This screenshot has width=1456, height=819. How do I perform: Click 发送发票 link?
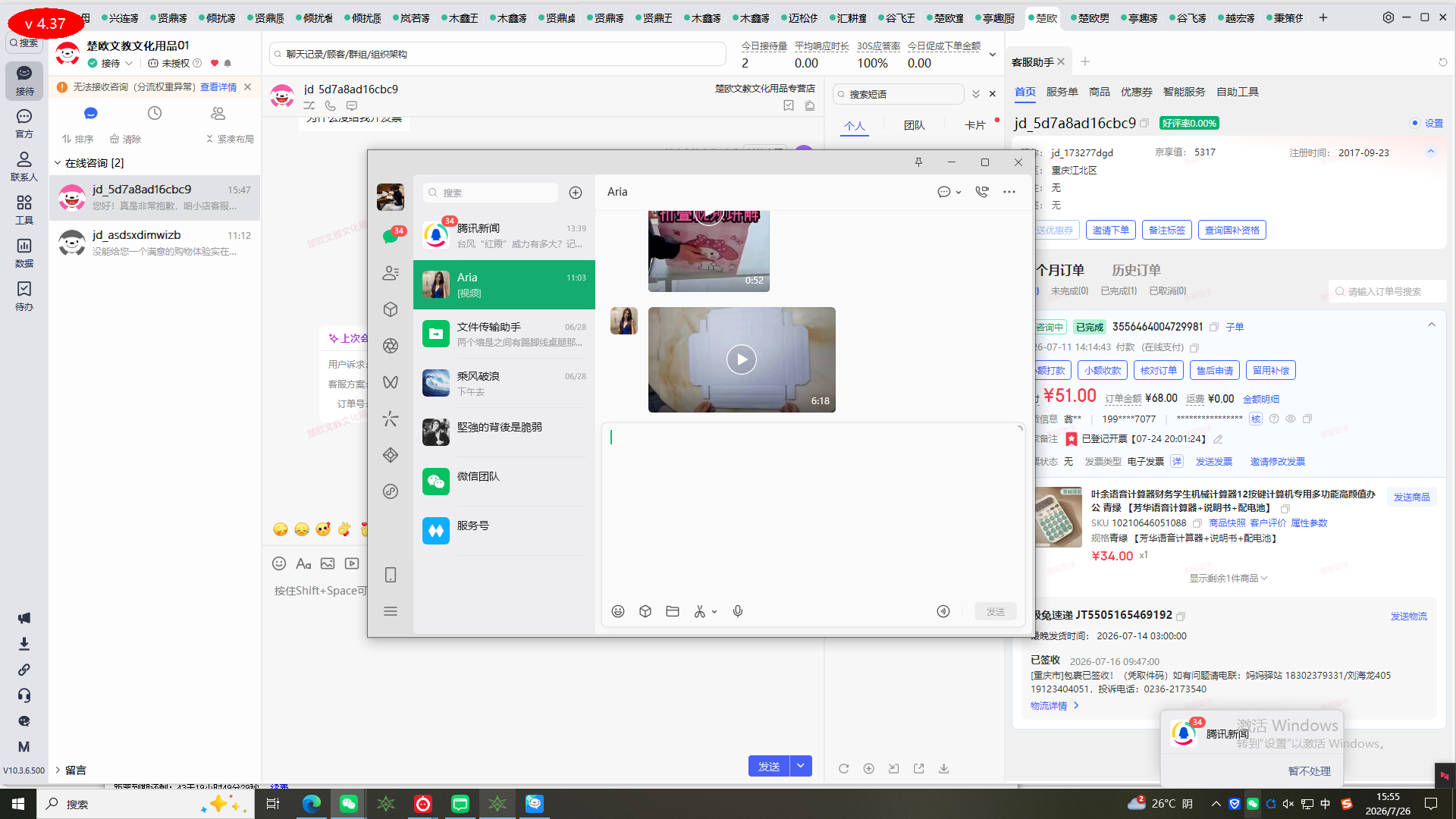coord(1214,461)
